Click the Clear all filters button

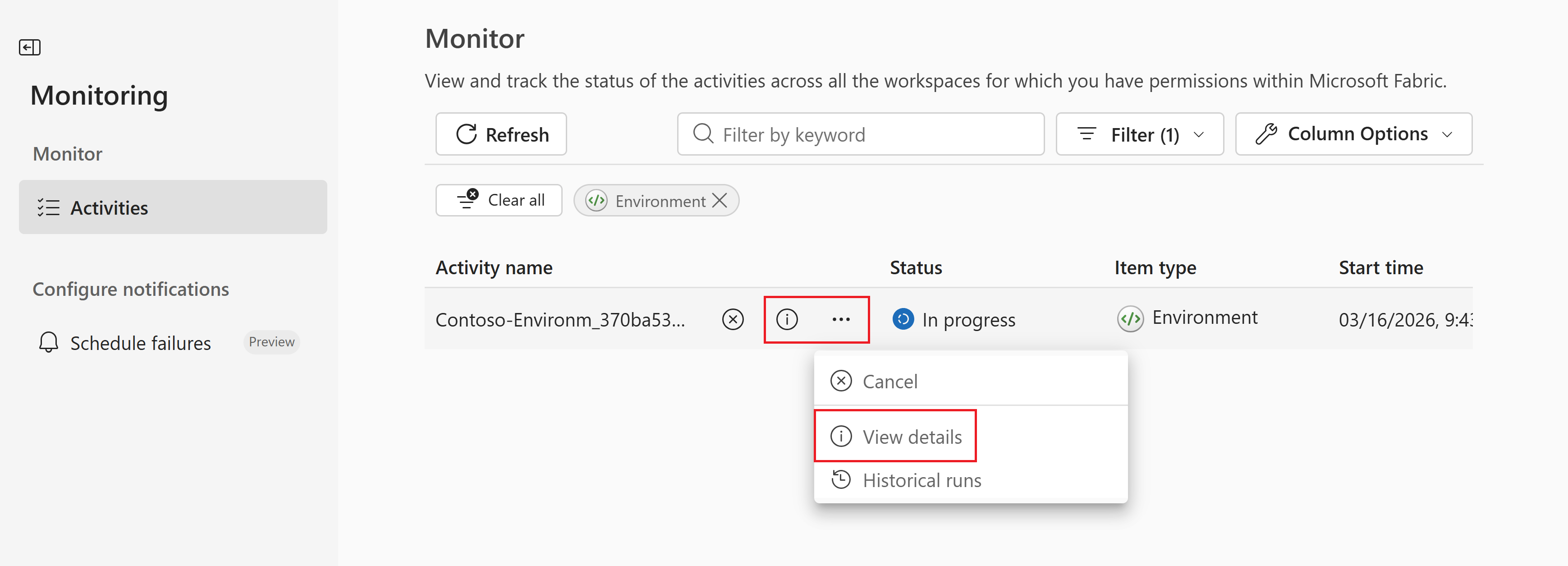[499, 200]
